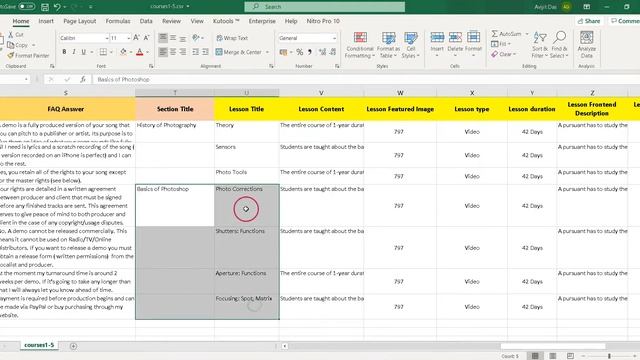Open Cell Styles gallery
The width and height of the screenshot is (640, 360).
tap(411, 45)
